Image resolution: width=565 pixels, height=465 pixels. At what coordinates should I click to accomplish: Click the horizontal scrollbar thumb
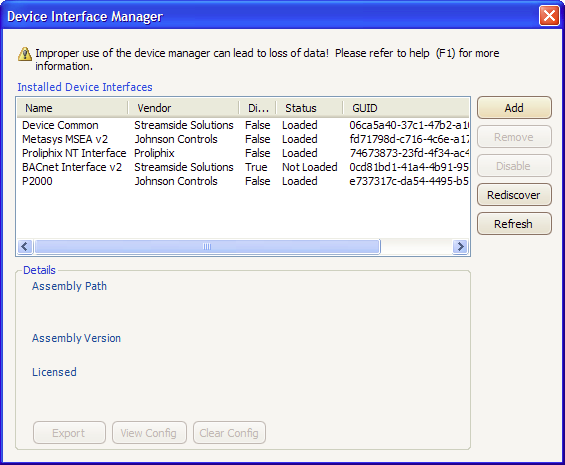tap(207, 247)
